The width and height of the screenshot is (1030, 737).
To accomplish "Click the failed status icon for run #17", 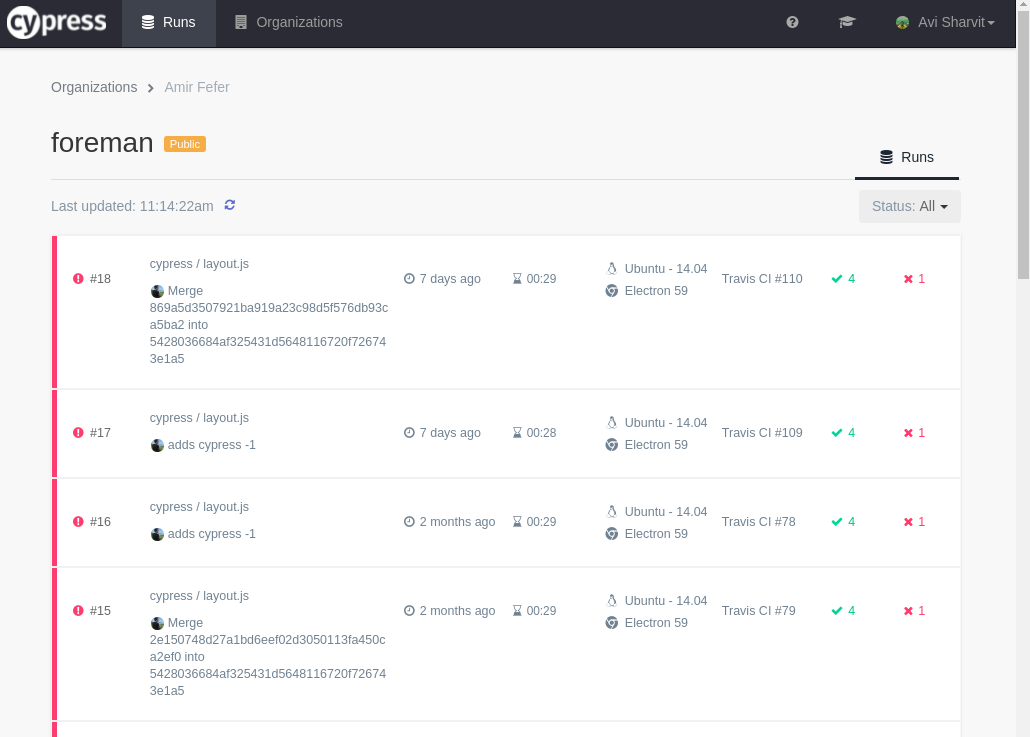I will 78,433.
